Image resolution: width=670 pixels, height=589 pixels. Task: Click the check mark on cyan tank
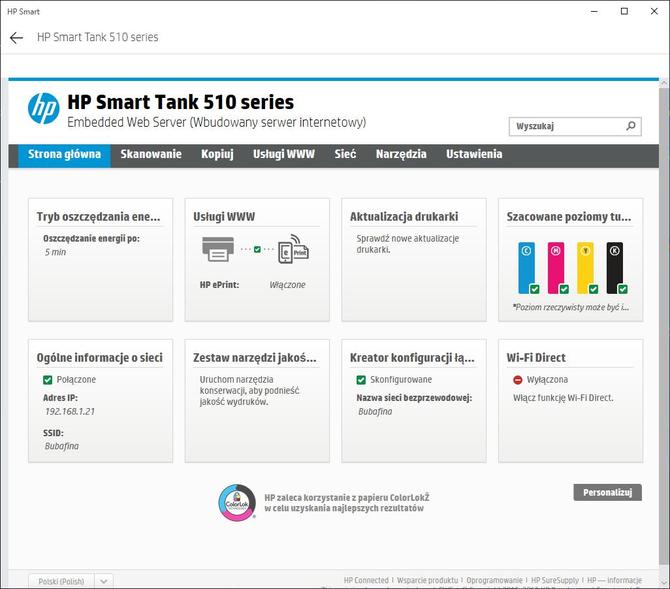point(535,289)
